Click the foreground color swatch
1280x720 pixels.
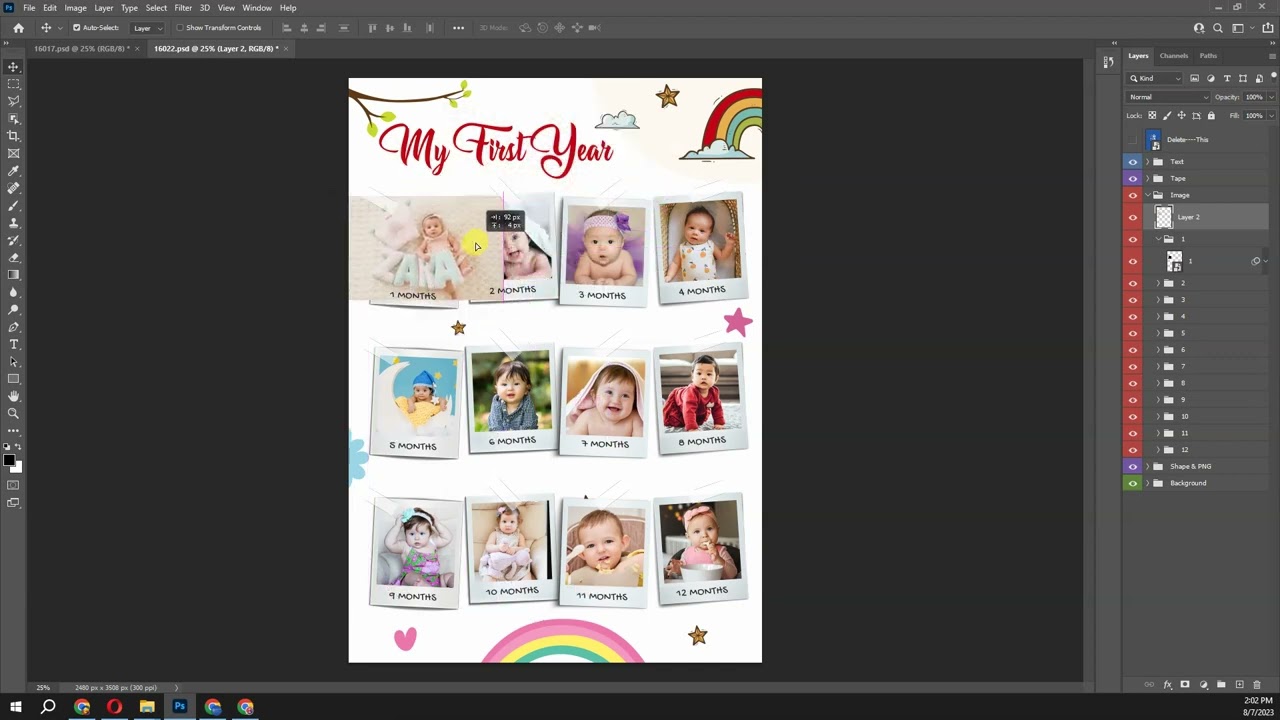[x=9, y=460]
